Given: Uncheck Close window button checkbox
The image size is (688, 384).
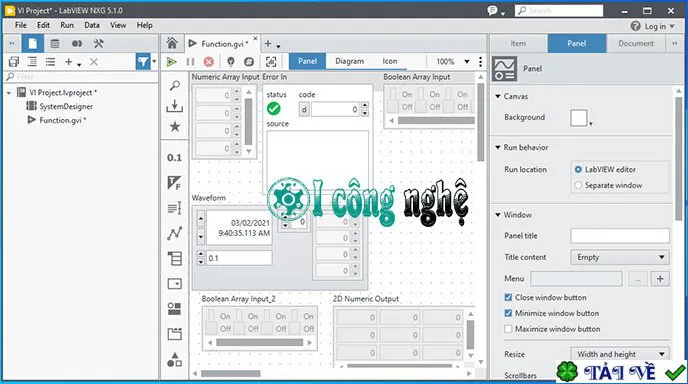Looking at the screenshot, I should (x=508, y=298).
